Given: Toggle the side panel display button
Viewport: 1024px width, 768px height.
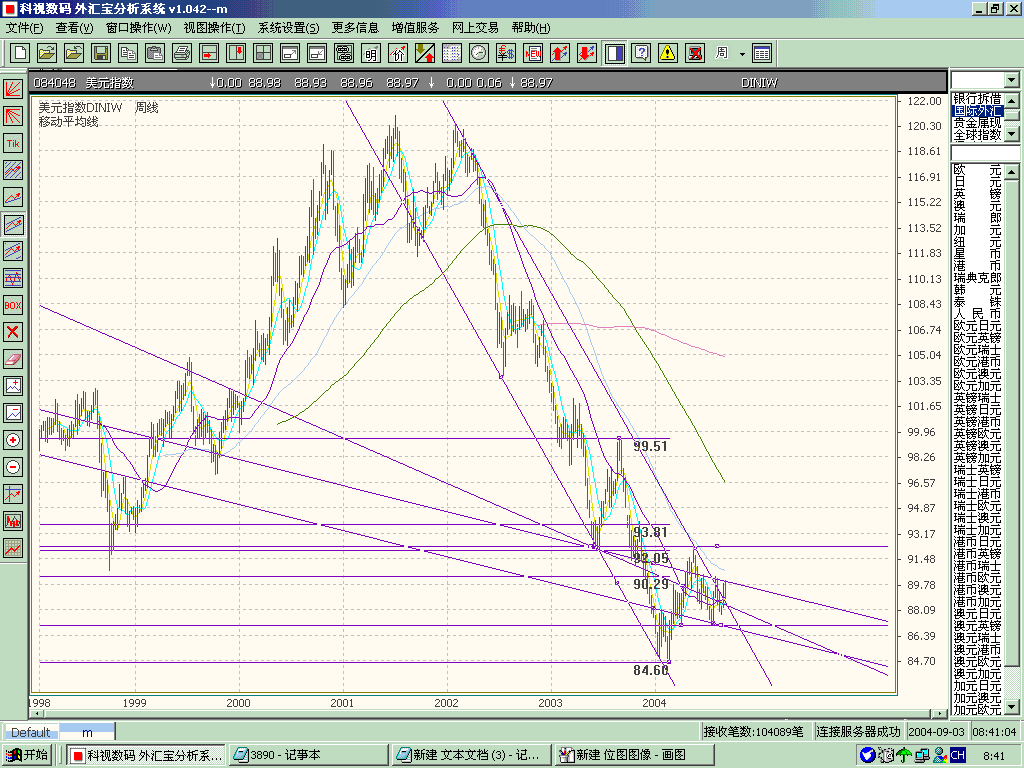Looking at the screenshot, I should [x=615, y=53].
